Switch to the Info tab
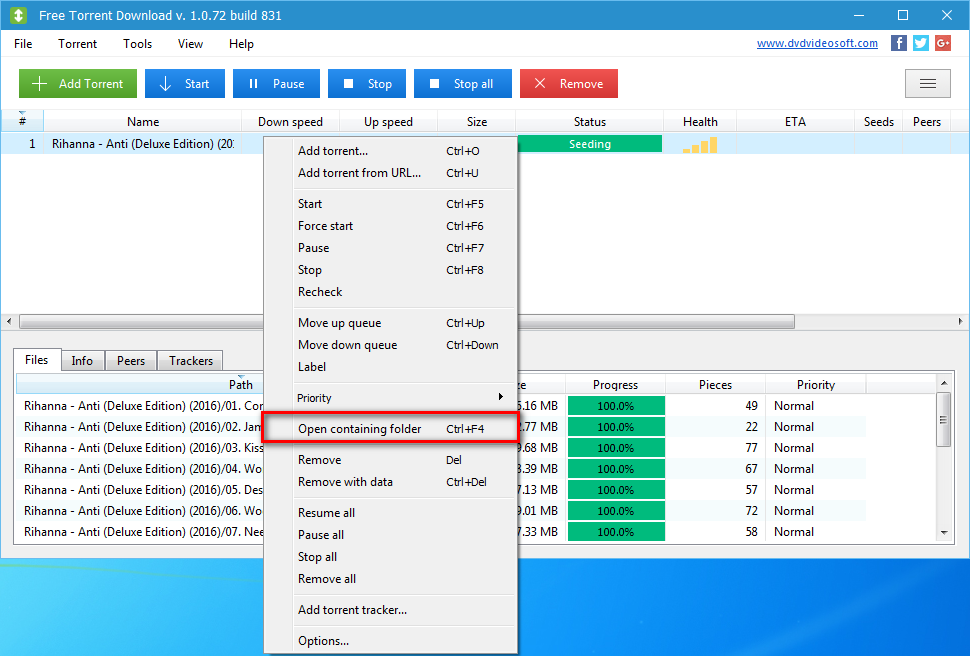The image size is (970, 656). point(82,360)
